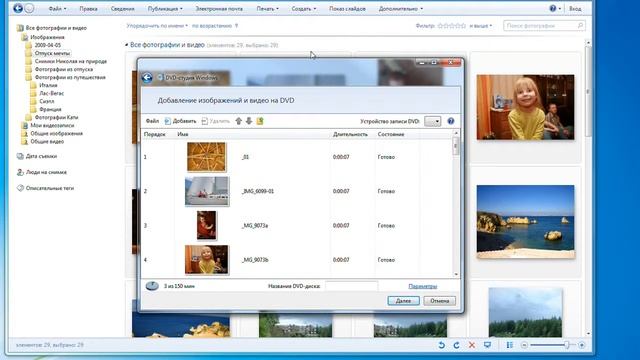
Task: Click Электронная почта
Action: point(219,9)
